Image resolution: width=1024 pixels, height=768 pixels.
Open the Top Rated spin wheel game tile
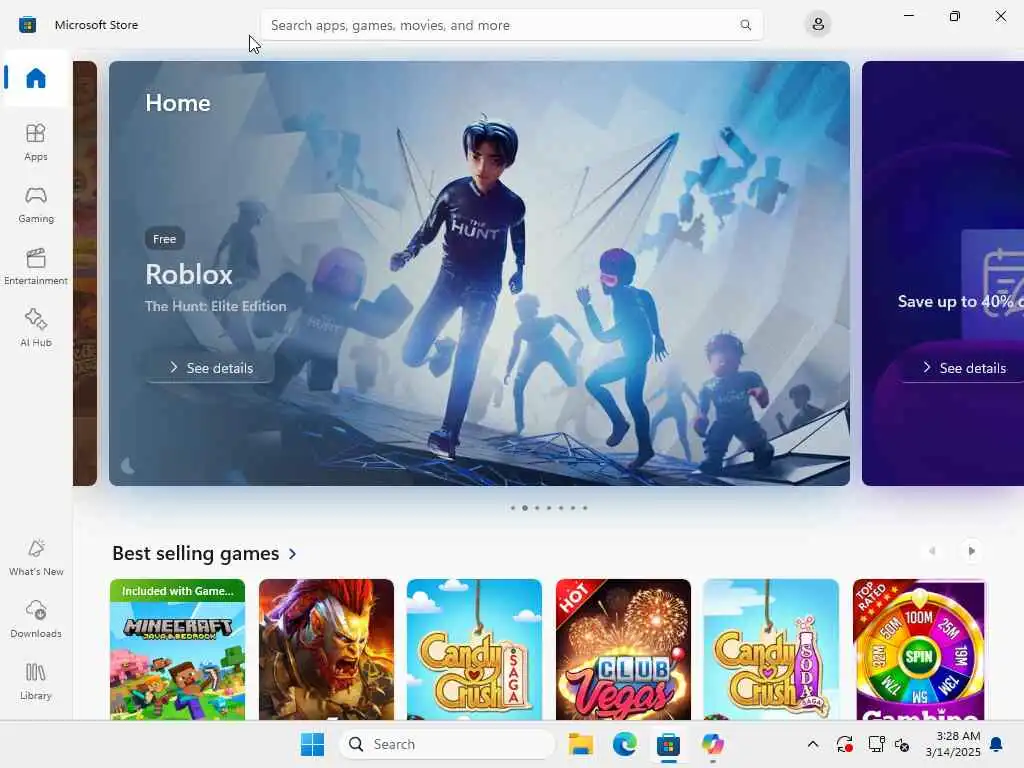point(920,649)
